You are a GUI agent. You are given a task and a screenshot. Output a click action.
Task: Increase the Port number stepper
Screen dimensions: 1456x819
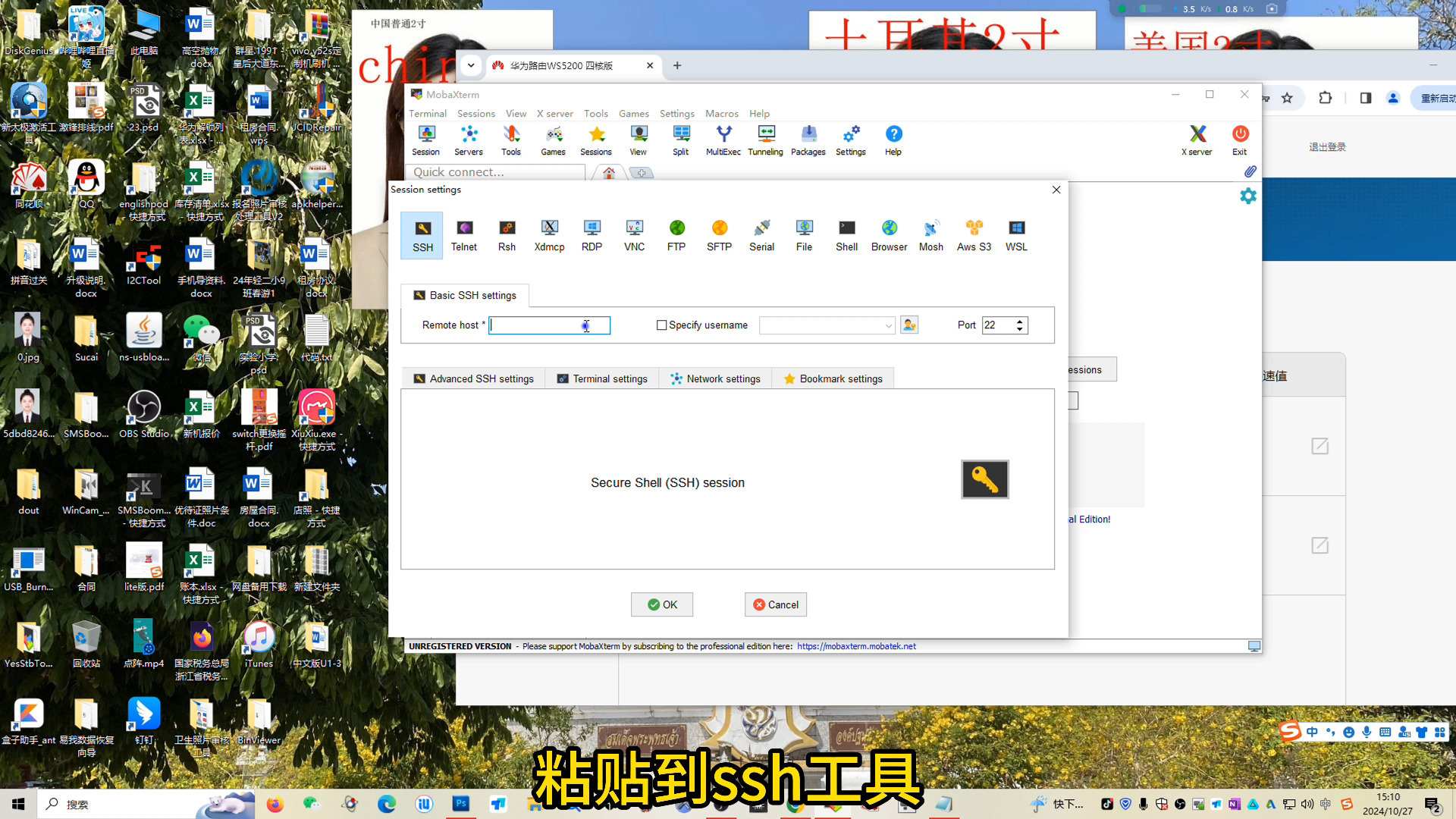click(1020, 322)
